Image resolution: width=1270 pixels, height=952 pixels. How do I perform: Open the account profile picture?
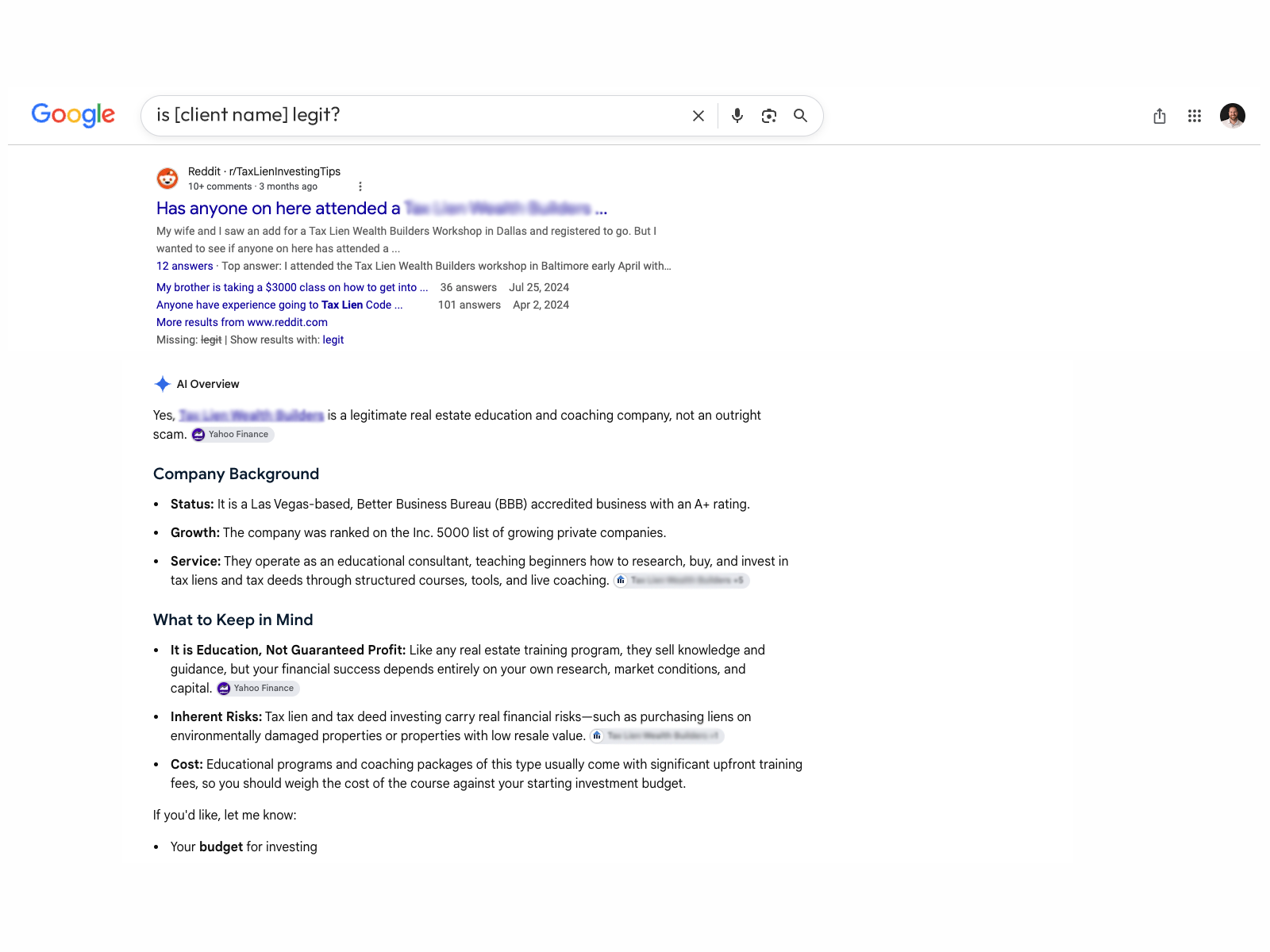point(1233,116)
